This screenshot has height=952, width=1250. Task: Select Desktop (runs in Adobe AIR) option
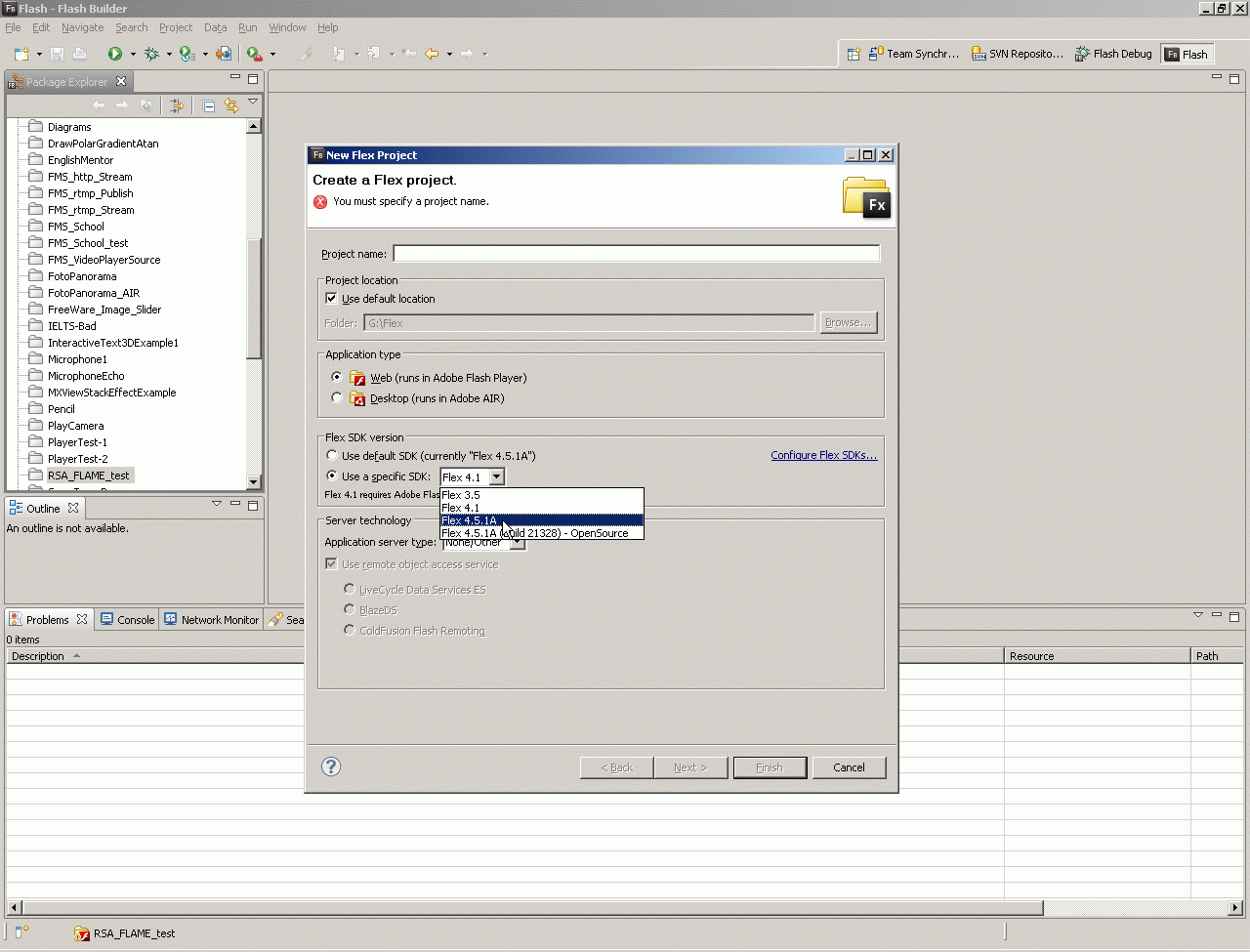337,397
